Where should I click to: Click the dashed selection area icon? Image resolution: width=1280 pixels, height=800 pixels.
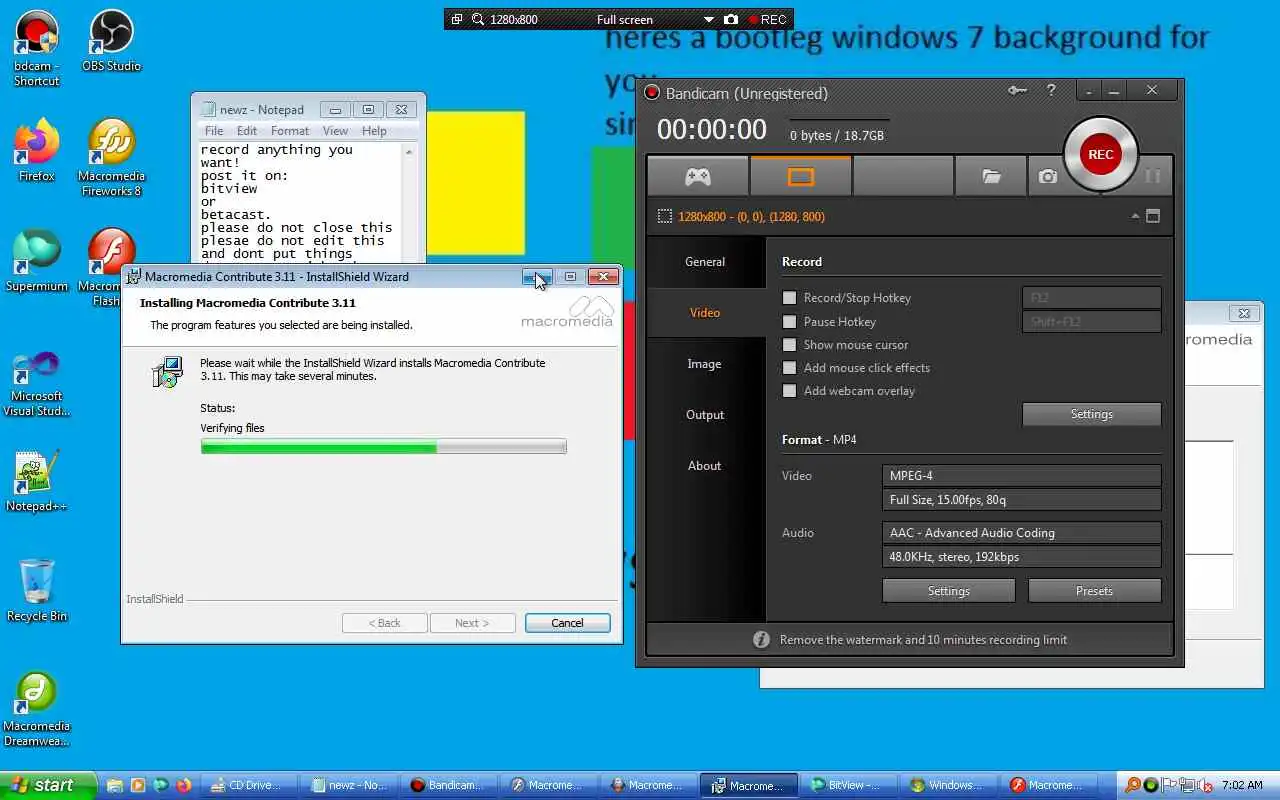point(665,216)
